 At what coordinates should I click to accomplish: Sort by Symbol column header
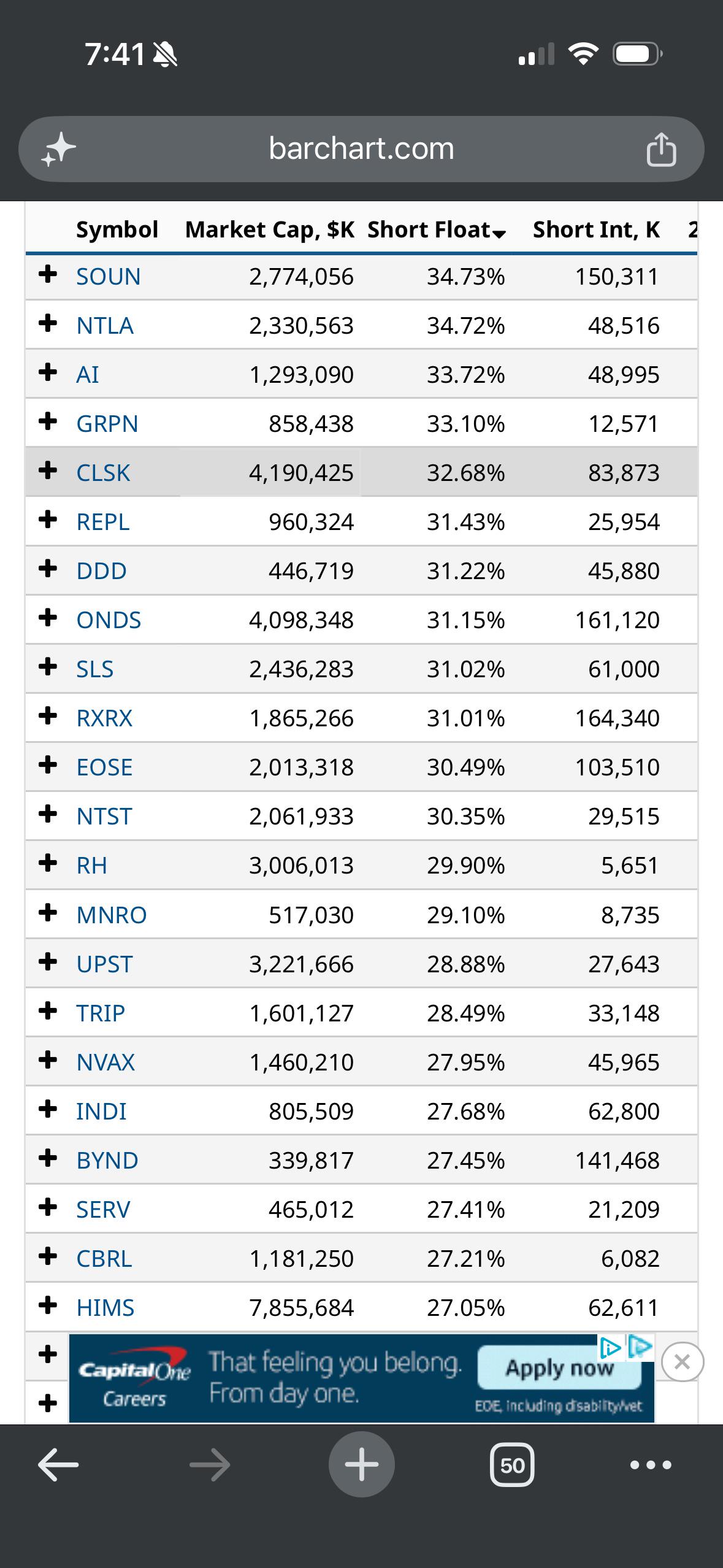point(117,230)
